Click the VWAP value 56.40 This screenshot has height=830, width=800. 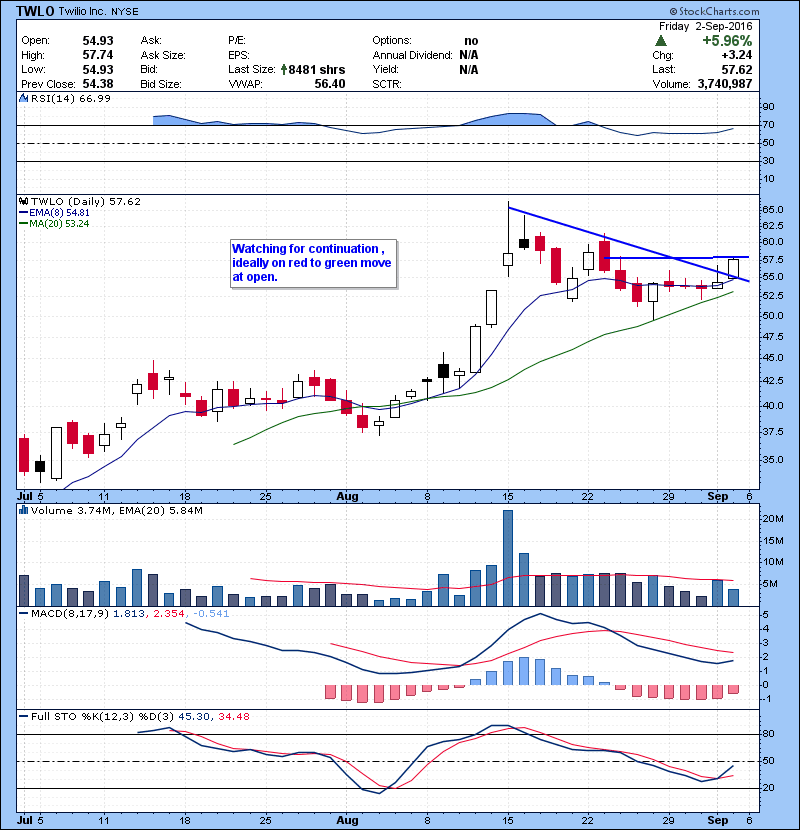[x=330, y=84]
